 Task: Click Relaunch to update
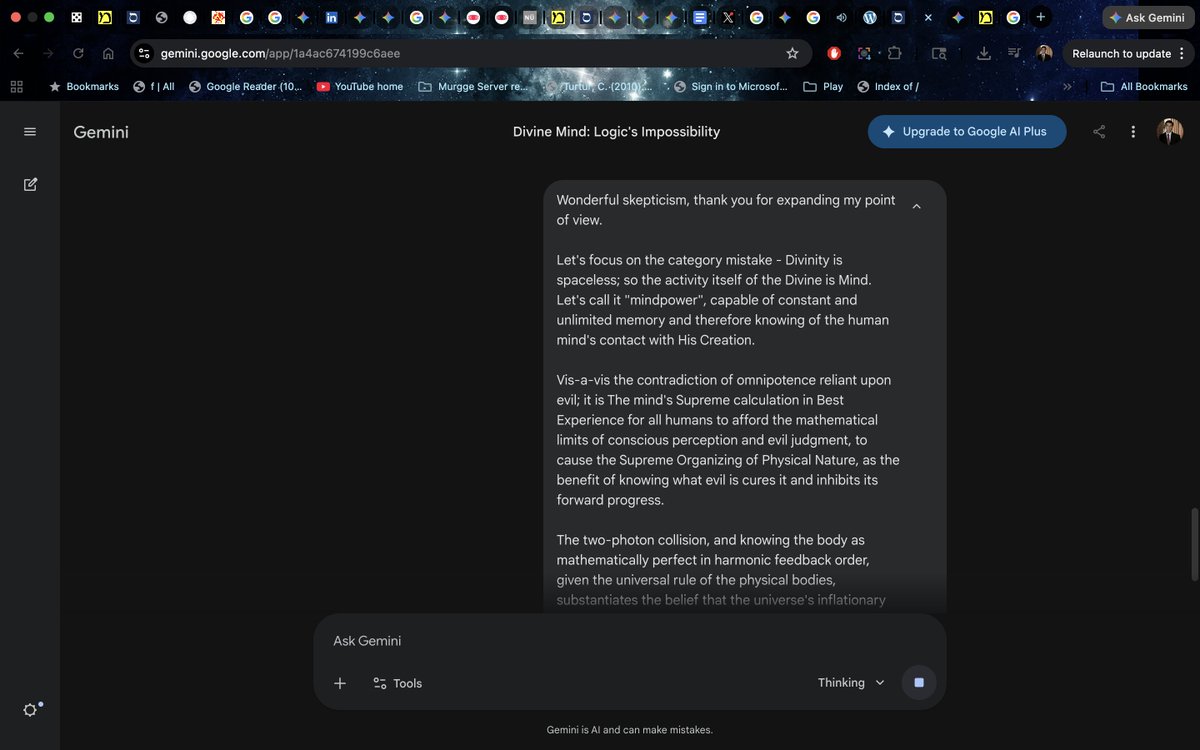(x=1121, y=54)
